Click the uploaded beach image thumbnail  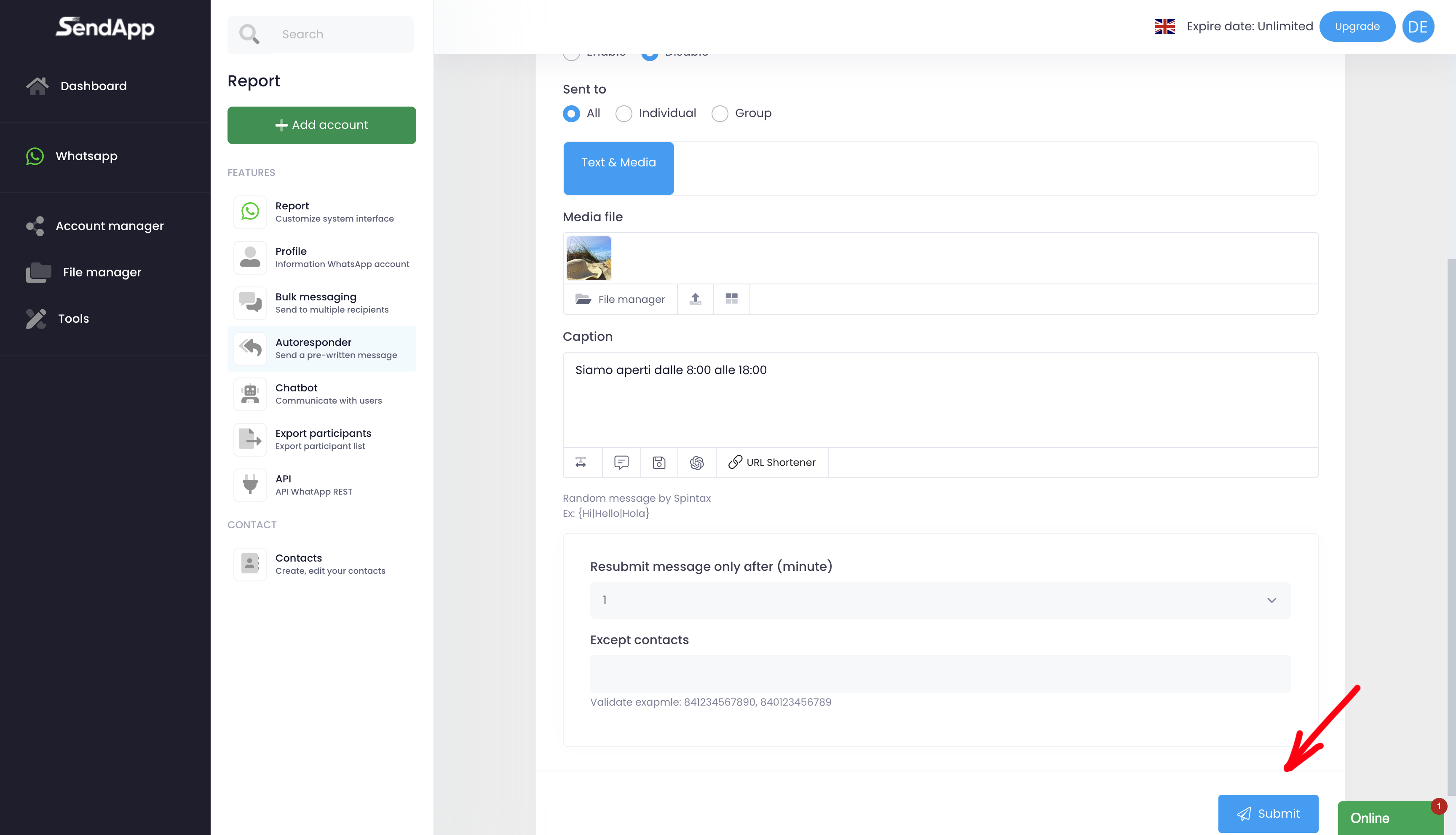click(589, 258)
